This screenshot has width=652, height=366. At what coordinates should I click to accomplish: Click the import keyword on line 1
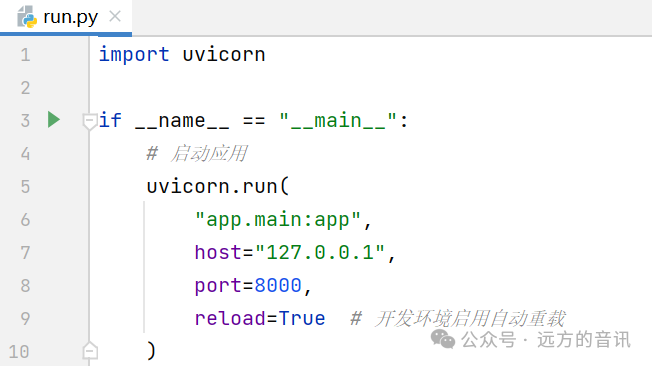coord(134,54)
